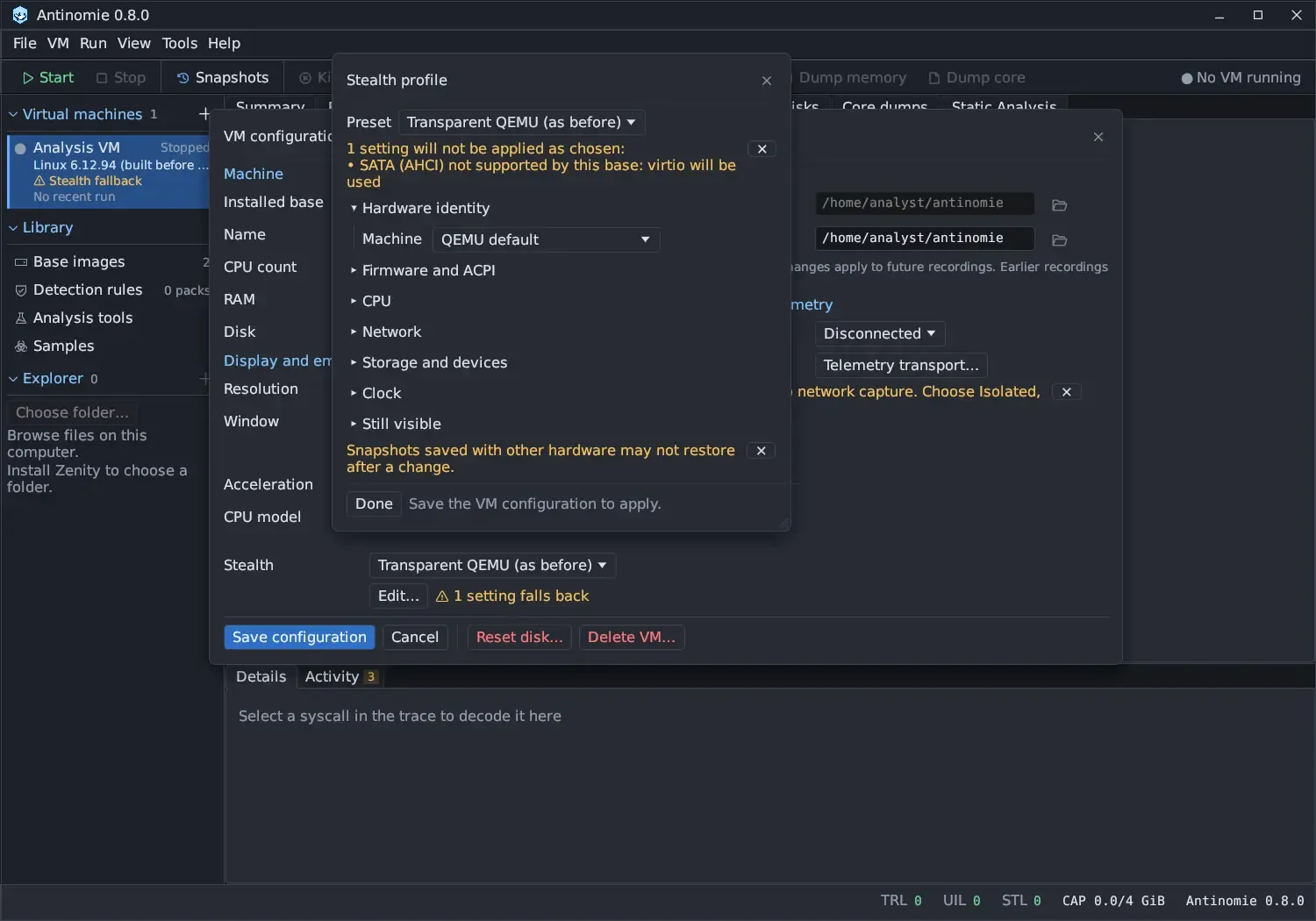Screen dimensions: 1316x921
Task: Collapse the Library sidebar section
Action: click(x=13, y=228)
